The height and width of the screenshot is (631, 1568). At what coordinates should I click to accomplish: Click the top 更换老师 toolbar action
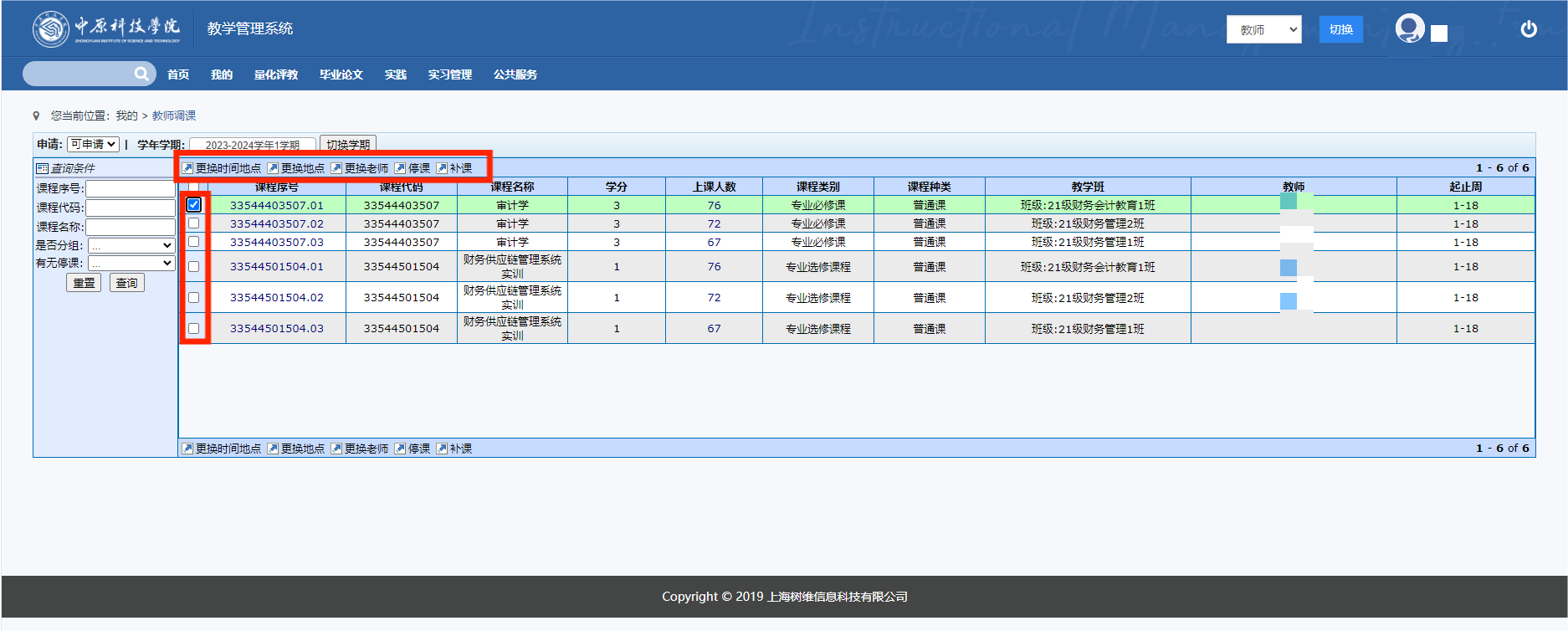point(360,168)
